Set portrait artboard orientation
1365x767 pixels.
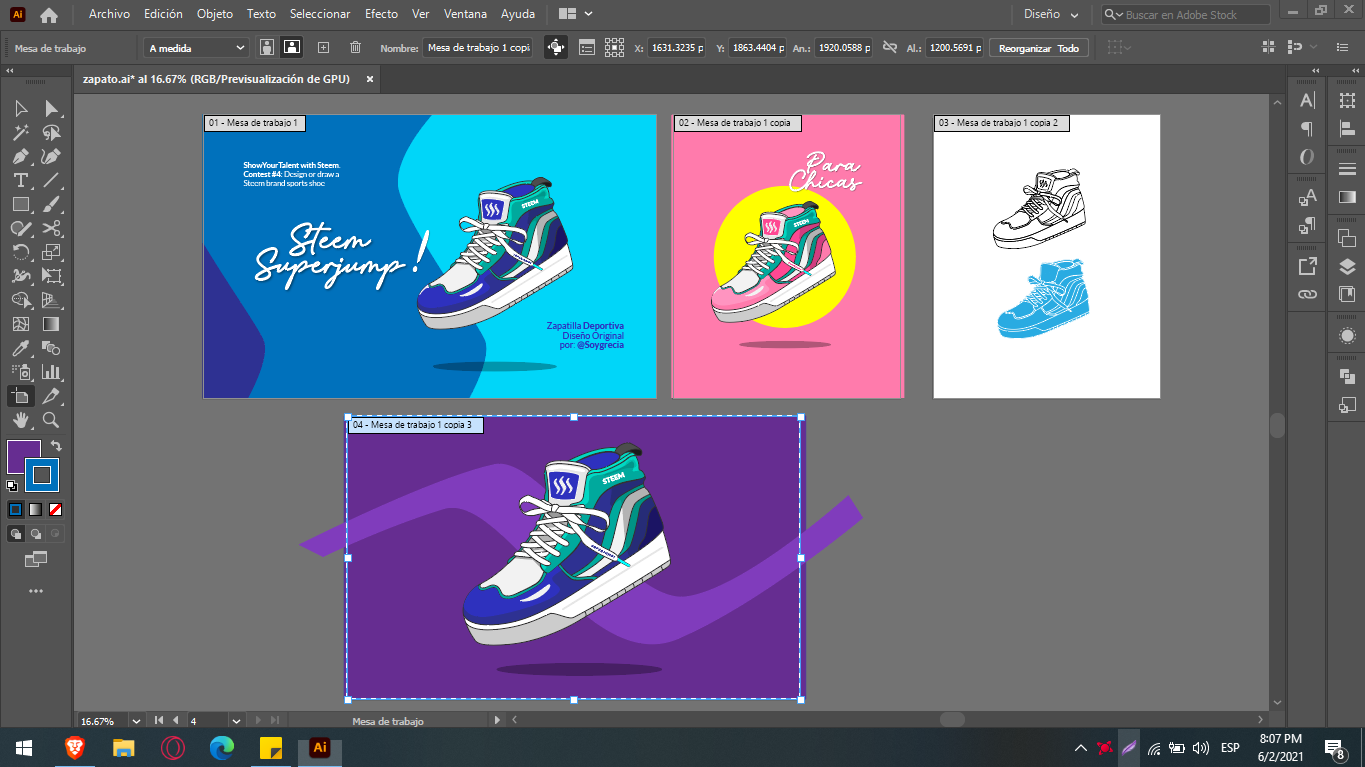coord(267,47)
